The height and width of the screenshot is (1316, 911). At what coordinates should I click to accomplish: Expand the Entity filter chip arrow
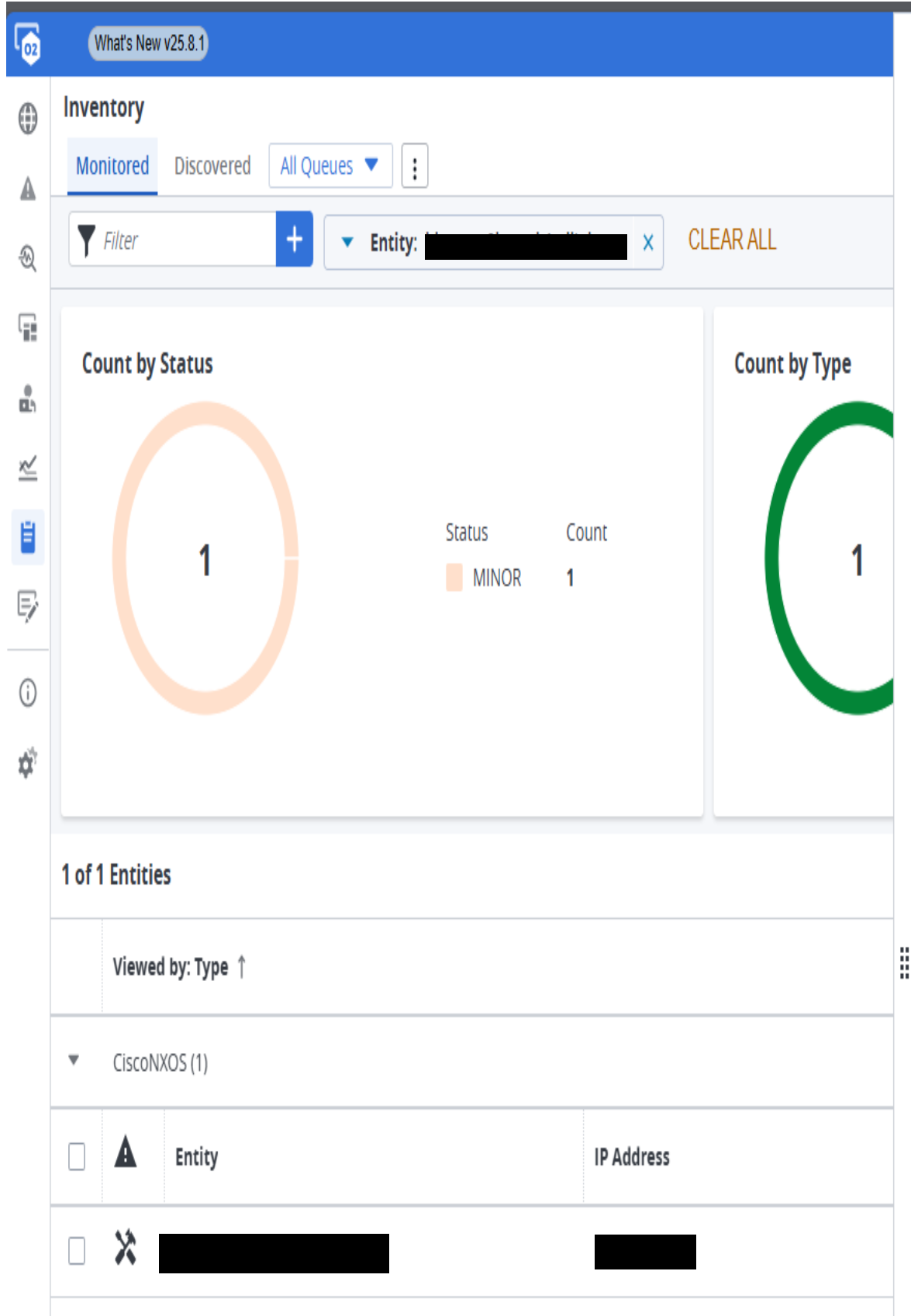(347, 243)
